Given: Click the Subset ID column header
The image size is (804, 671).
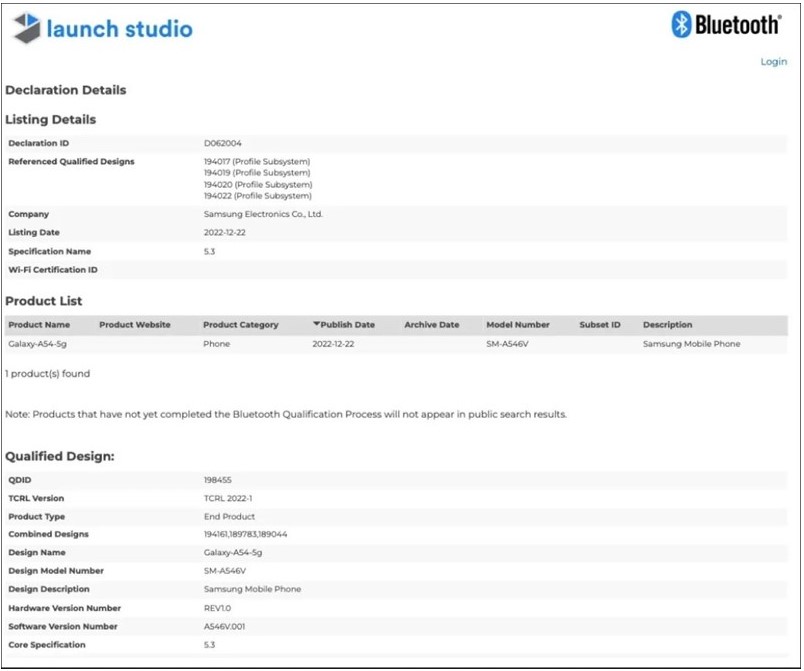Looking at the screenshot, I should 599,325.
